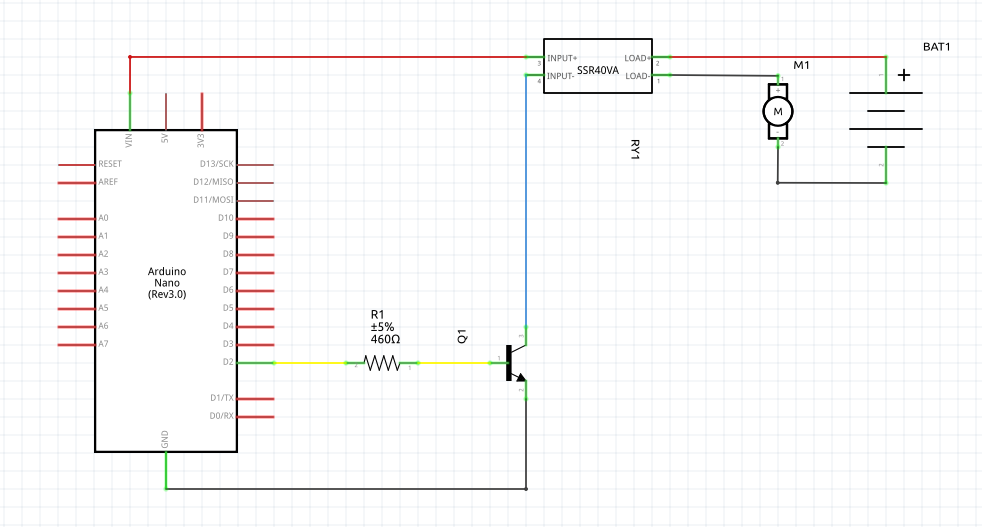The width and height of the screenshot is (982, 527).
Task: Click the battery plus sign marker
Action: (x=904, y=75)
